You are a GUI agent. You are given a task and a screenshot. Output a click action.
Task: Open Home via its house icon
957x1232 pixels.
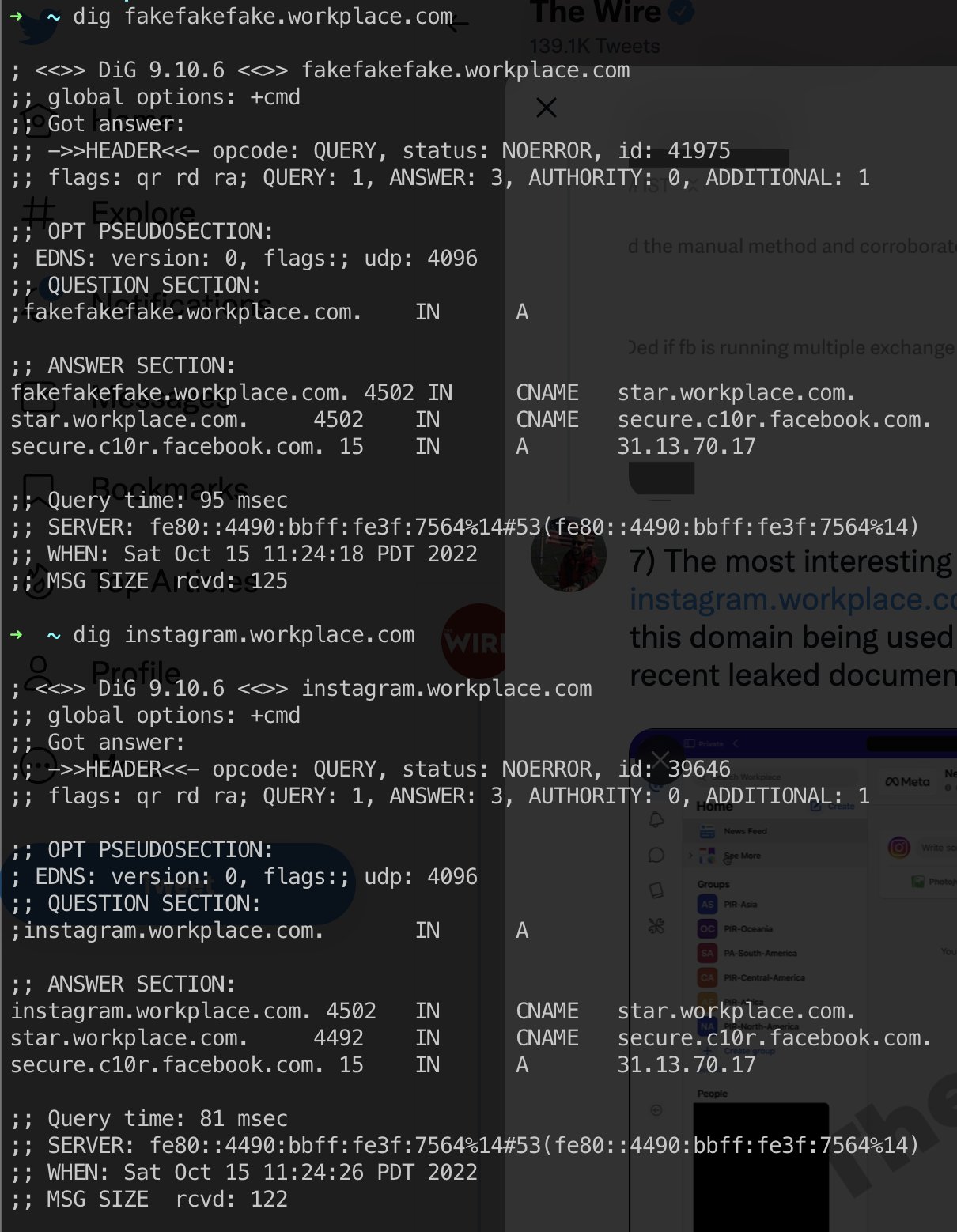pos(38,121)
